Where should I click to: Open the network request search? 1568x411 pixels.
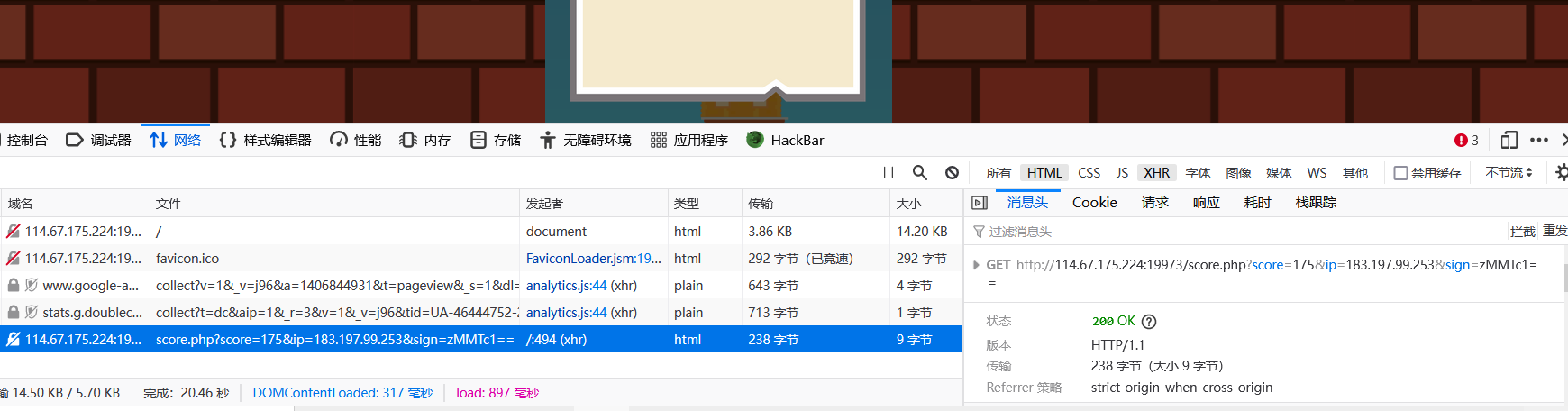920,172
